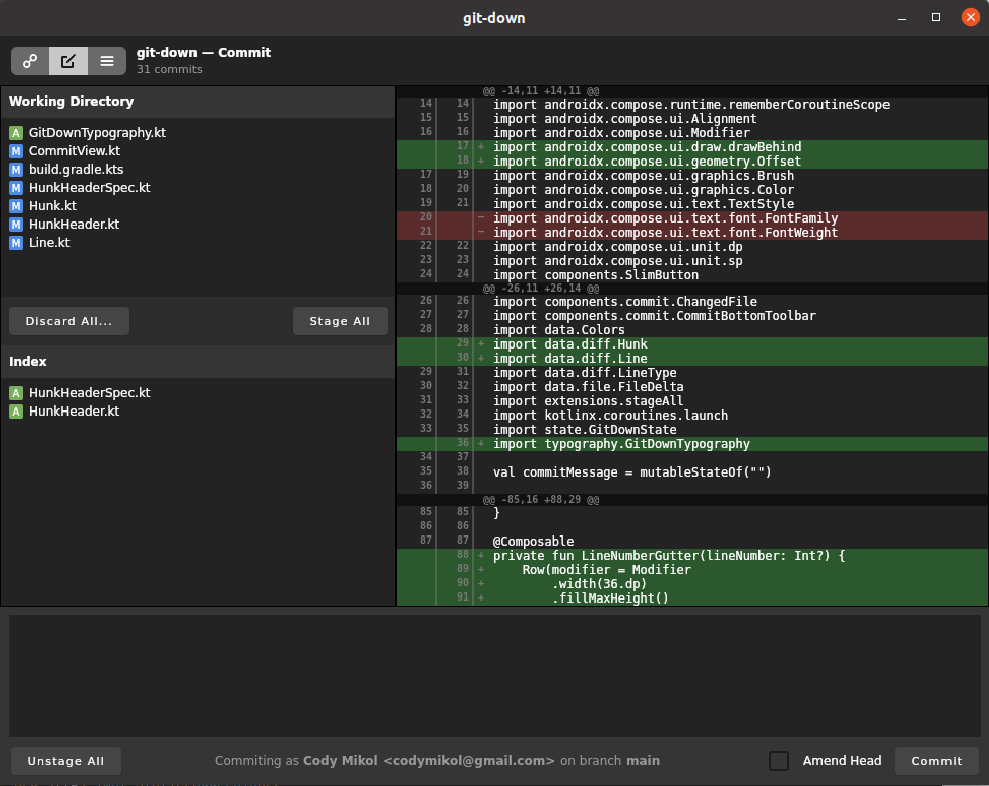Select build.gradle.kts file entry
Screen dimensions: 989x786
pos(76,170)
